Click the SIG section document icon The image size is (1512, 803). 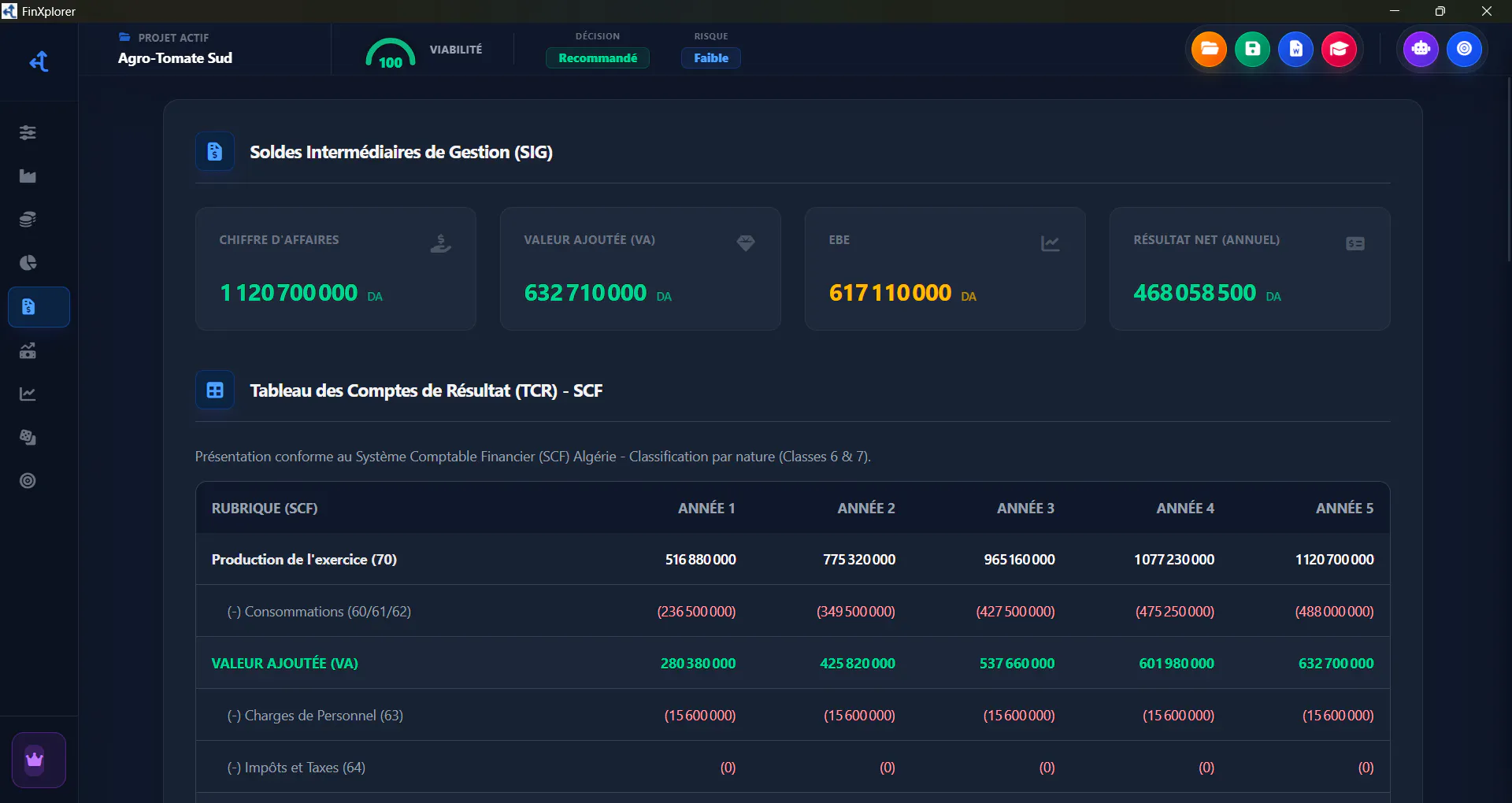(215, 151)
